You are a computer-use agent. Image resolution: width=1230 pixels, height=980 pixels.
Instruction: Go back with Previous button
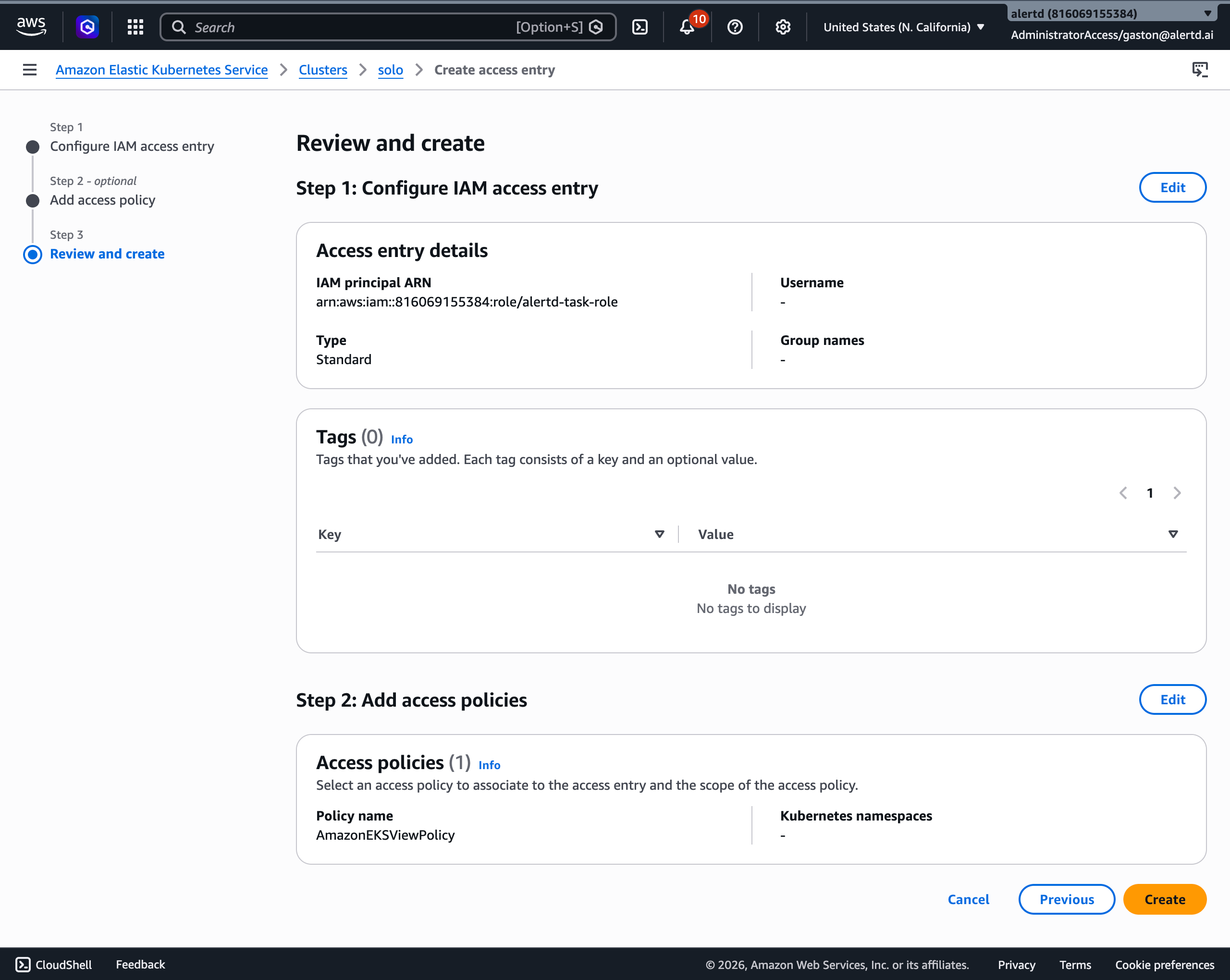(x=1066, y=899)
